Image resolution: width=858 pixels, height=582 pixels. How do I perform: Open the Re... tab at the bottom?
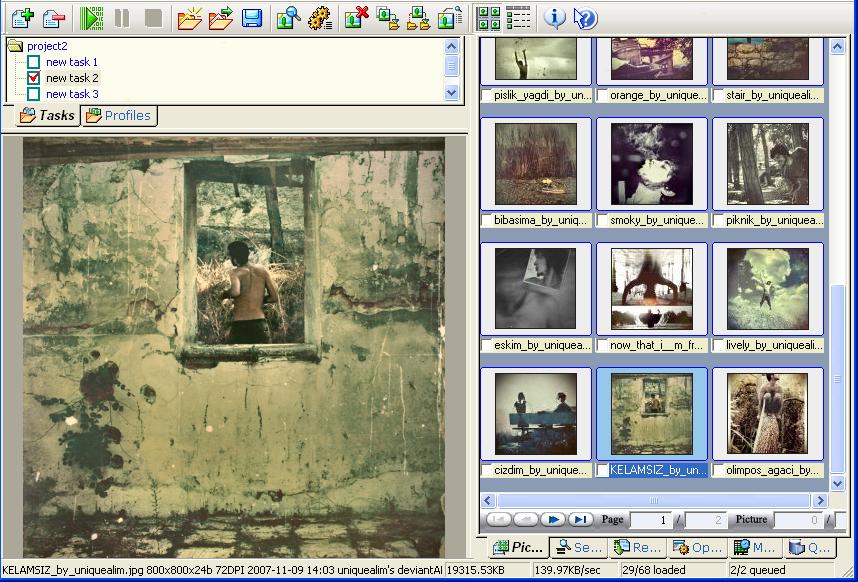point(638,547)
